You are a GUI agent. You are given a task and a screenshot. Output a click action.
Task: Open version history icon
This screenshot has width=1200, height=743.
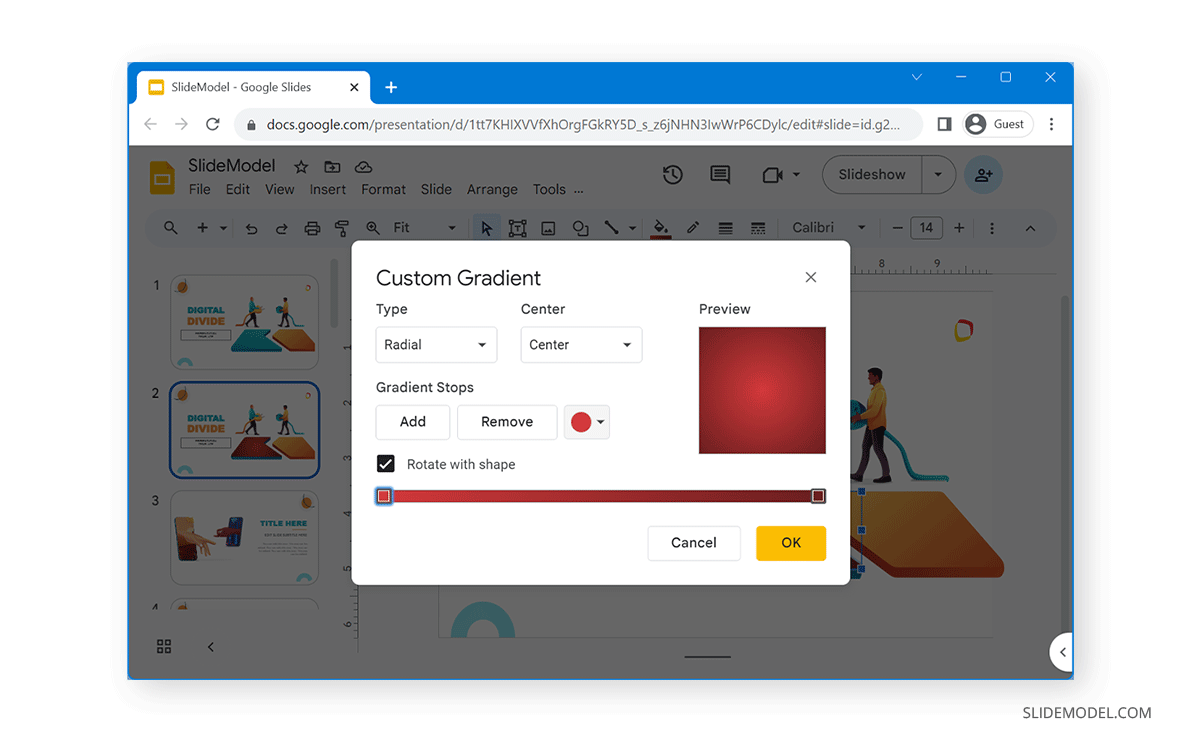[x=672, y=175]
